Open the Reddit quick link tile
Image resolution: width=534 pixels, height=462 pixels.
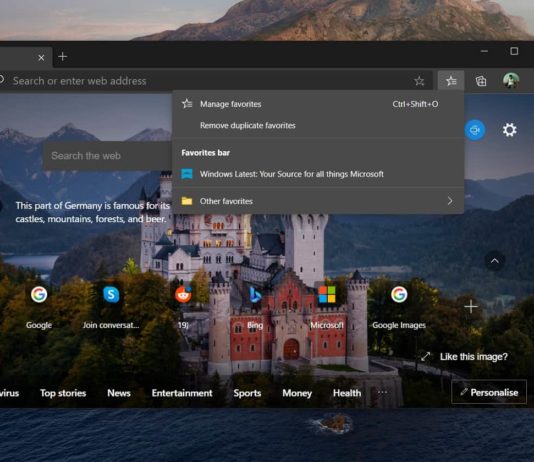tap(183, 307)
